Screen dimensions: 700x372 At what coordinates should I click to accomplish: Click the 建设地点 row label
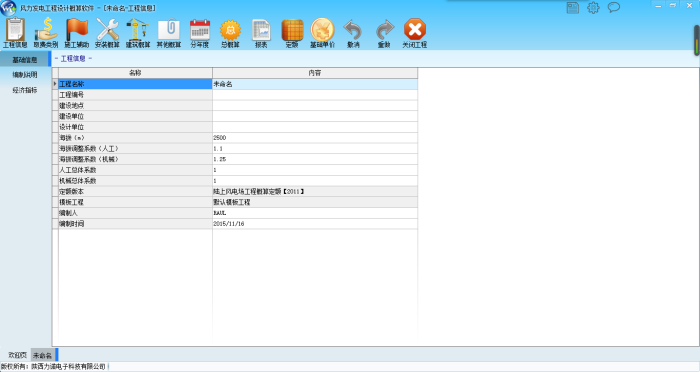[x=135, y=105]
